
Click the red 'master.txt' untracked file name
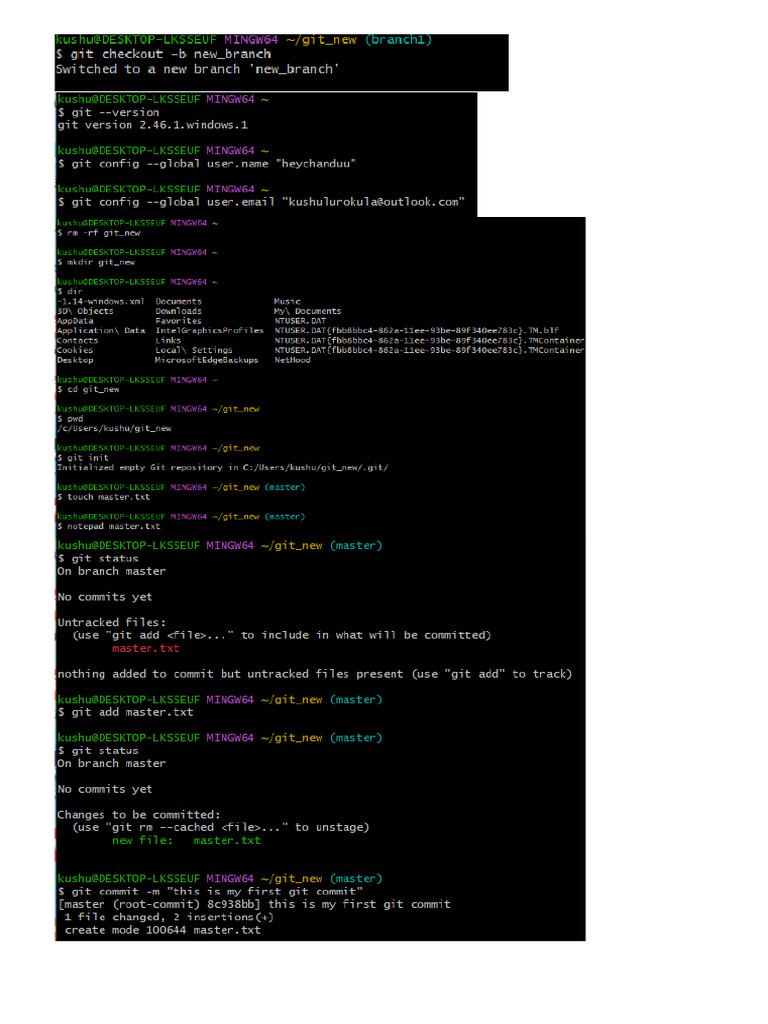[146, 648]
